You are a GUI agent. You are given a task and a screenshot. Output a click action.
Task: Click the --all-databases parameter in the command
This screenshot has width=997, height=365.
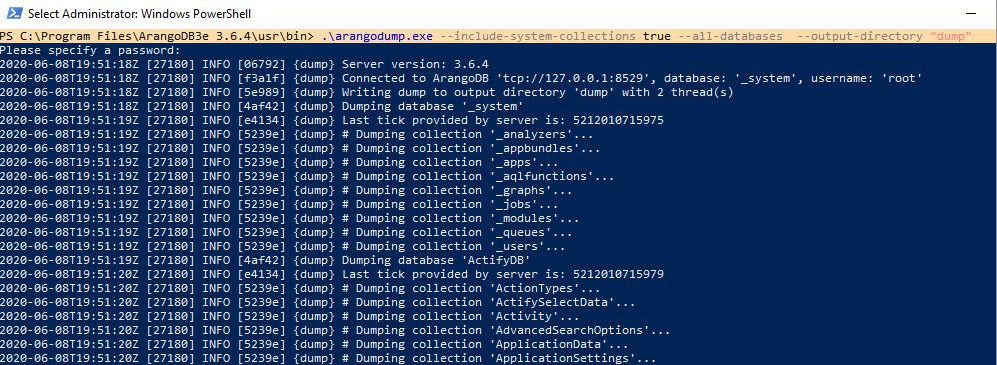pyautogui.click(x=731, y=36)
